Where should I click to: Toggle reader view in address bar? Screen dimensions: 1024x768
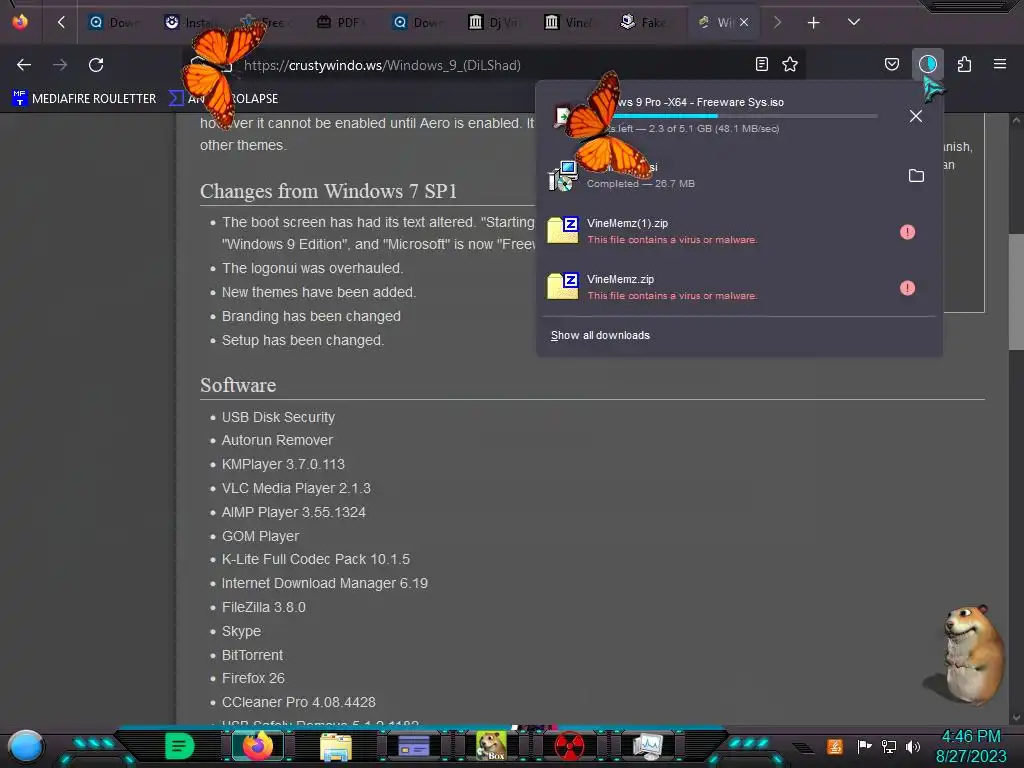pos(761,64)
